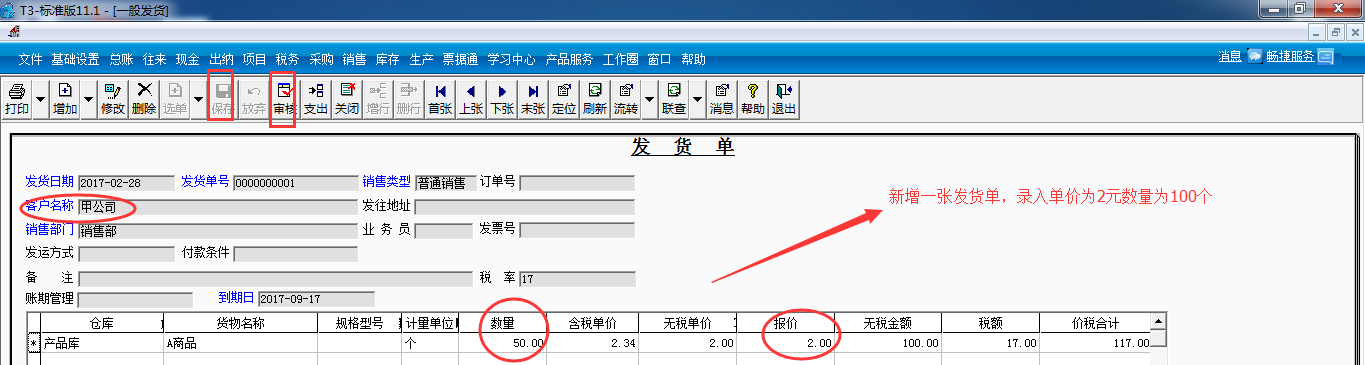Click the 删除 delete icon
Screen dimensions: 1365x365
coord(145,98)
